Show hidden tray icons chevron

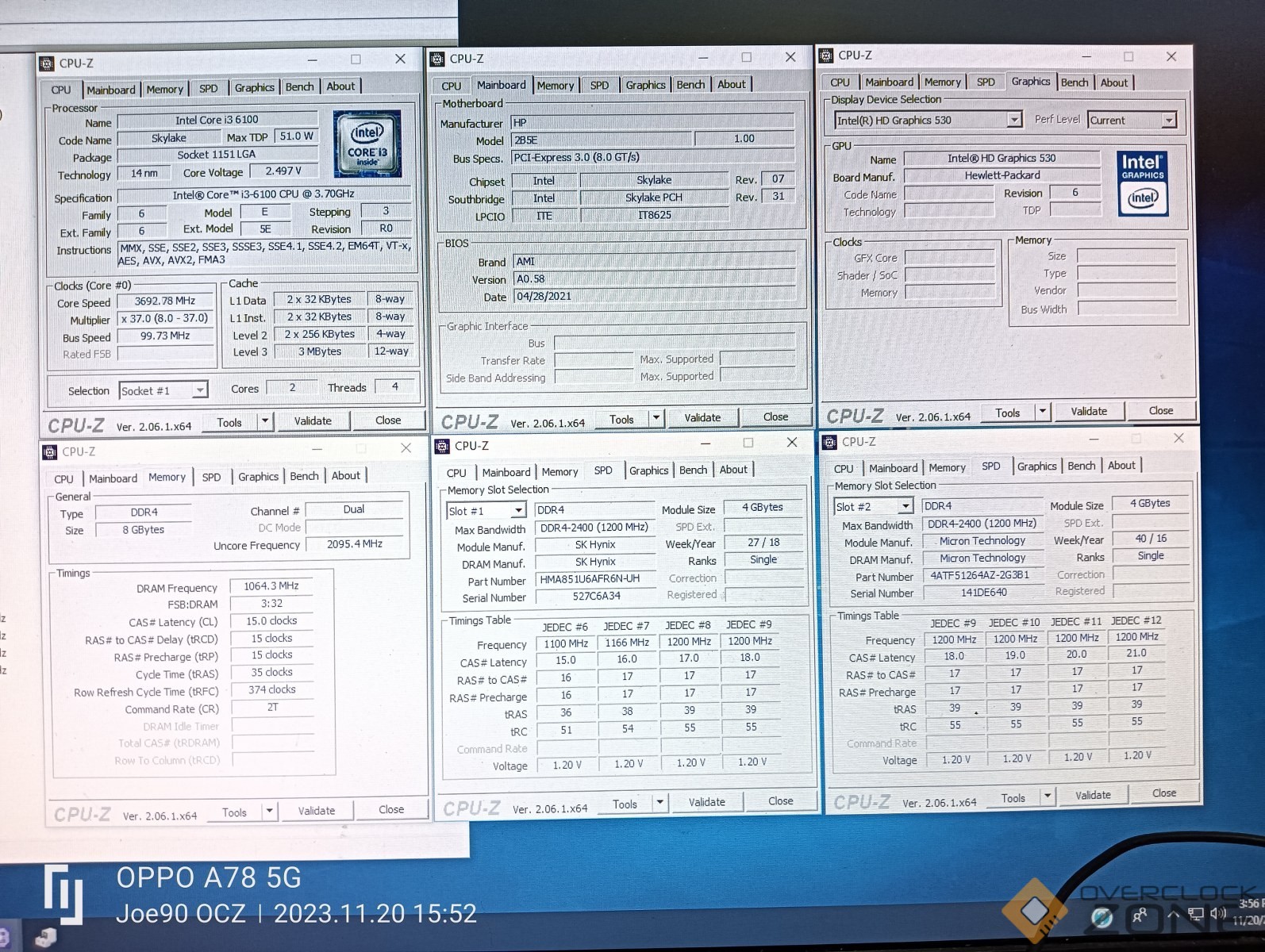click(x=1173, y=915)
